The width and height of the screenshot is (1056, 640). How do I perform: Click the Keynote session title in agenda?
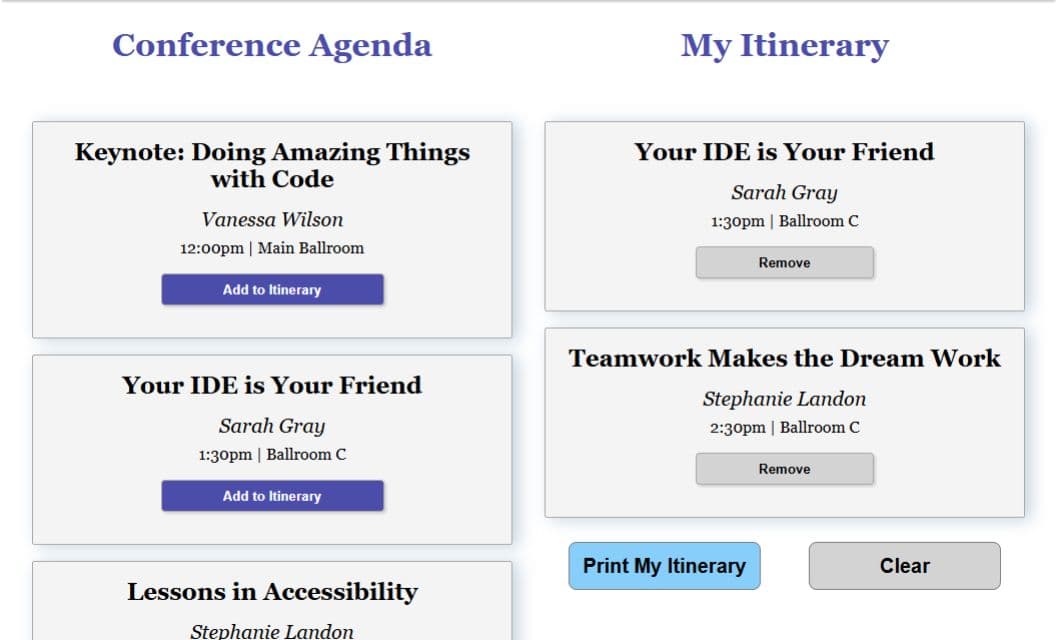(x=272, y=166)
